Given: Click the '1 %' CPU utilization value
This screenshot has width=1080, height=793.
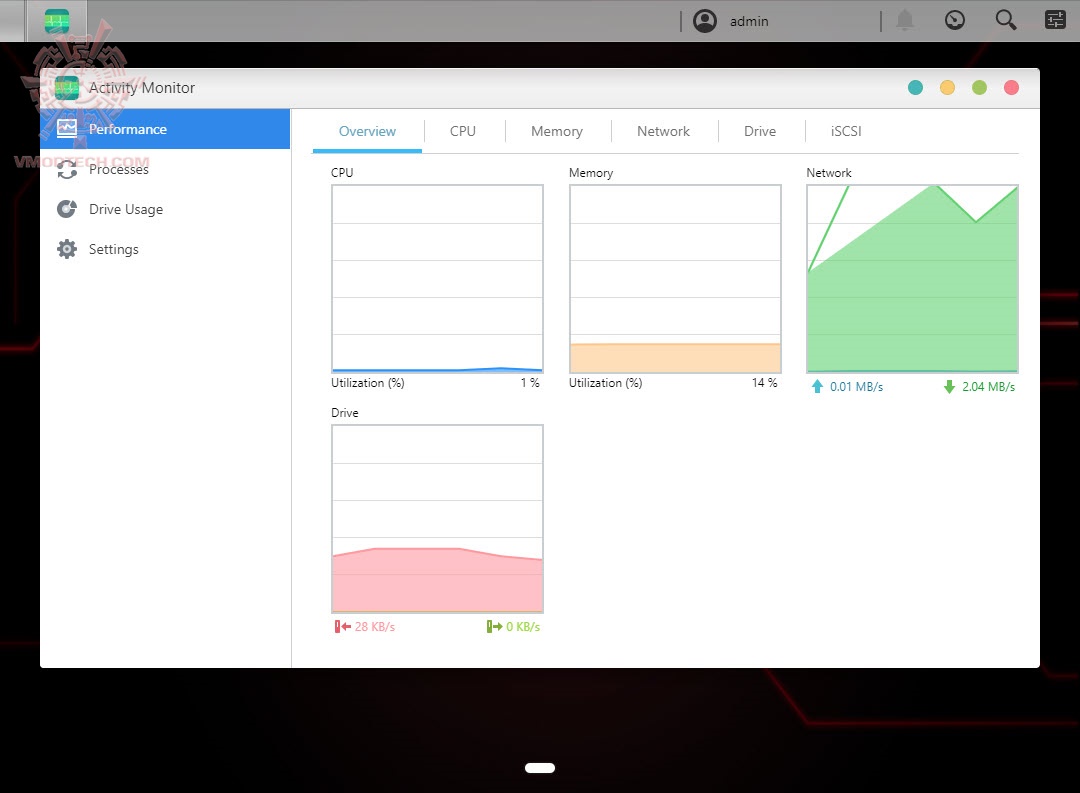Looking at the screenshot, I should (x=530, y=382).
